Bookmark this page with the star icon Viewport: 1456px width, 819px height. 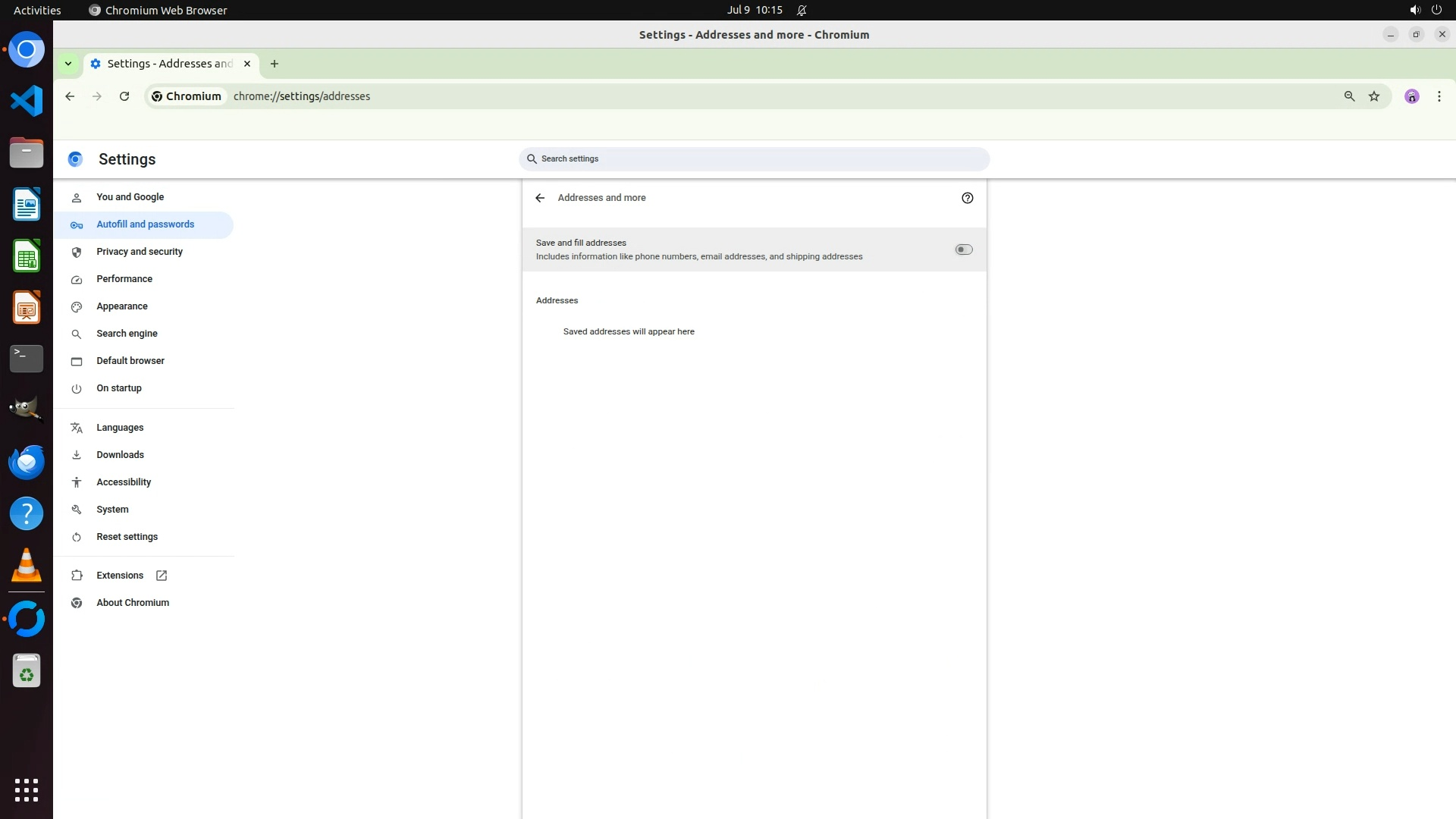click(x=1374, y=96)
